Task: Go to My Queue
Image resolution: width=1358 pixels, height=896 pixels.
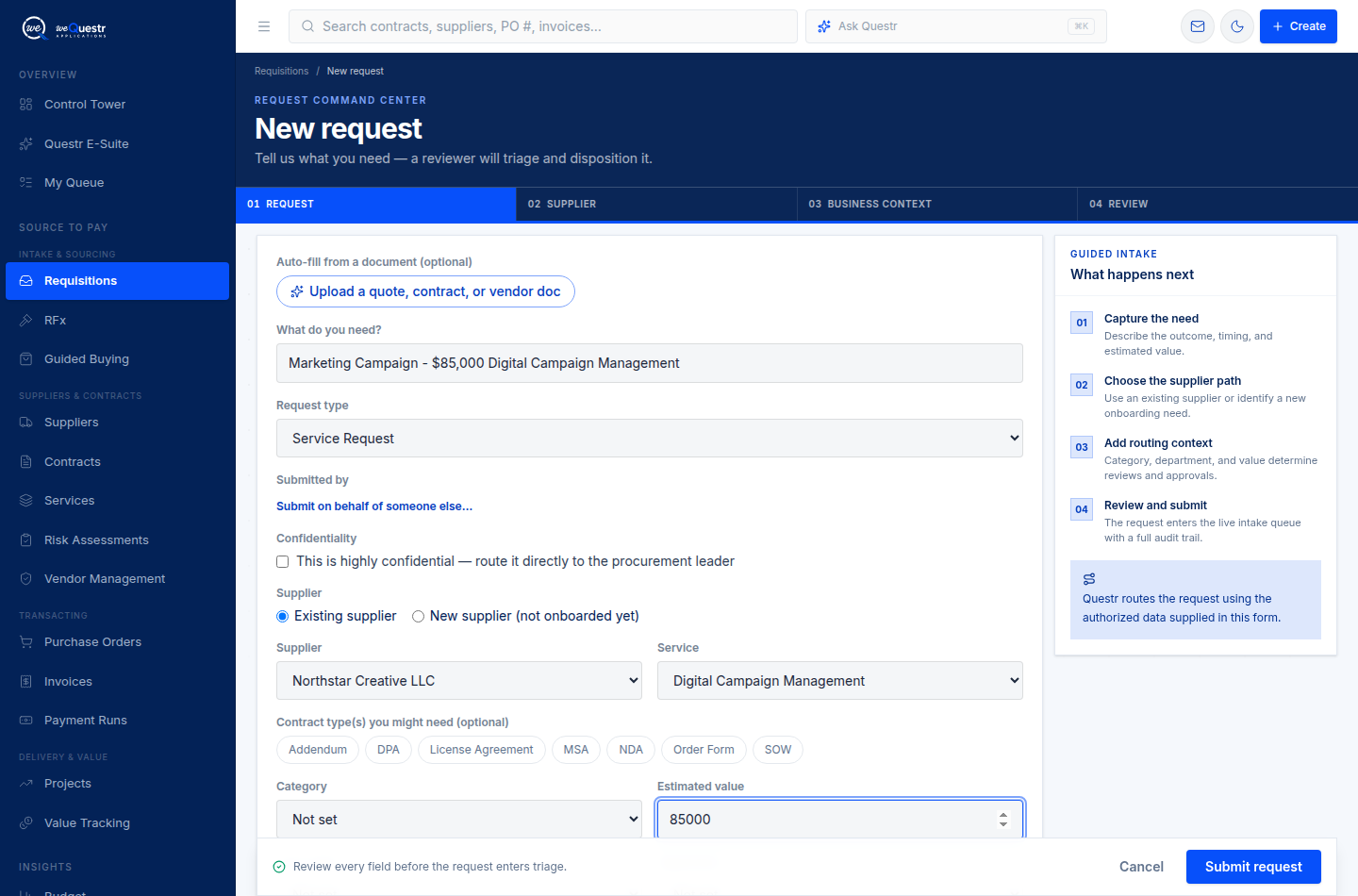Action: coord(117,183)
